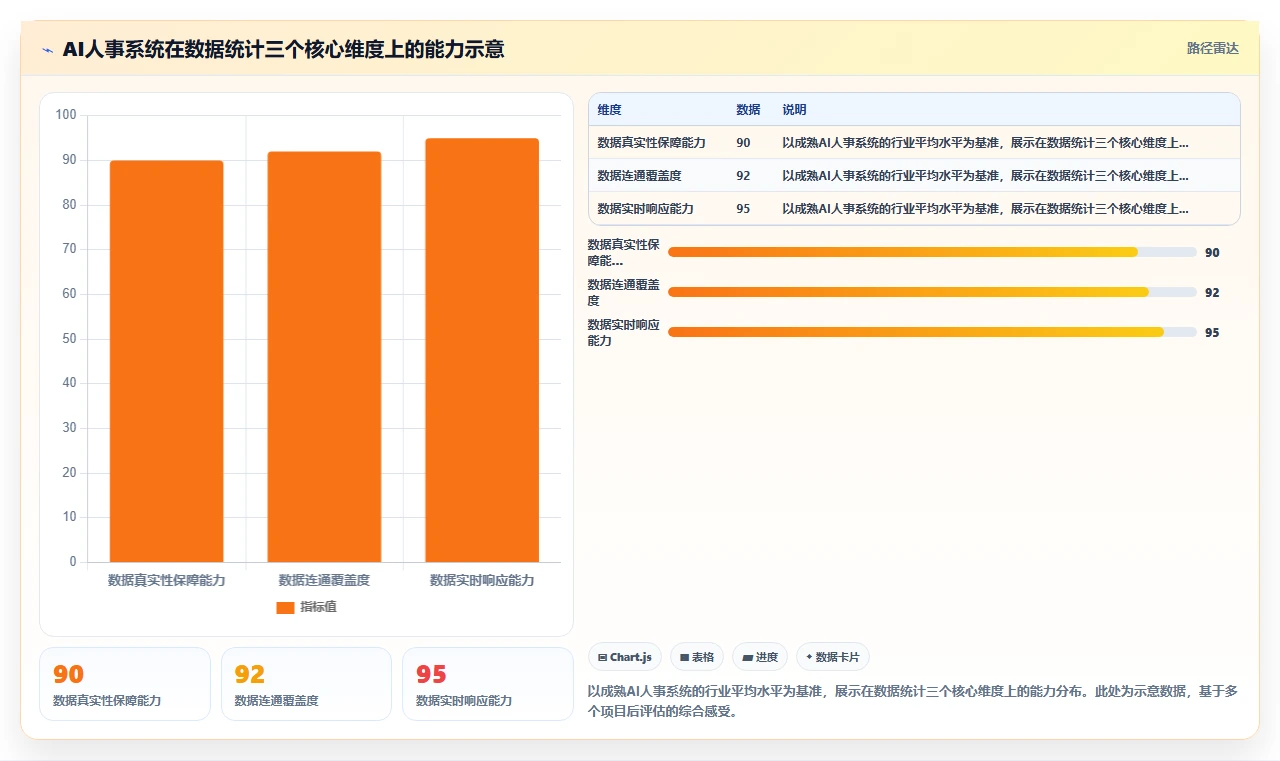Click the 说明 column header
The image size is (1280, 761).
pos(794,110)
